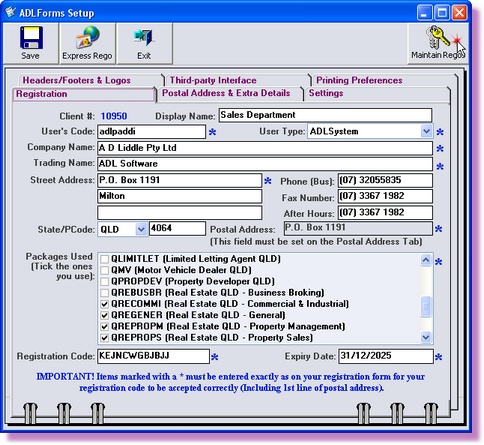The image size is (484, 445).
Task: Open the Settings tab
Action: click(x=326, y=93)
